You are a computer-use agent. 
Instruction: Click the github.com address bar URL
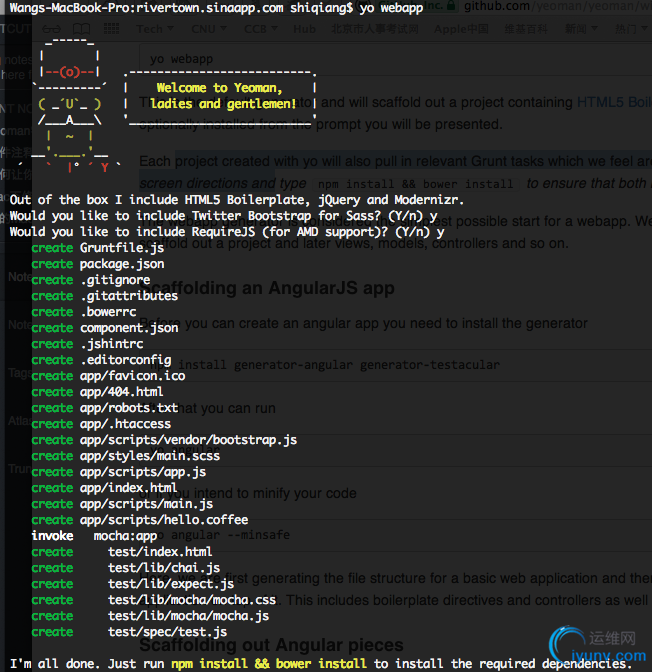(x=557, y=6)
